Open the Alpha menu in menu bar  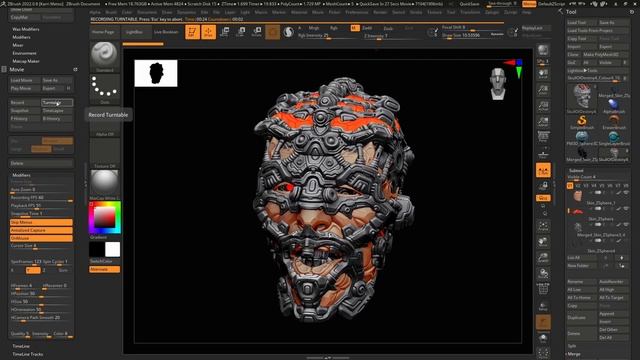[95, 12]
